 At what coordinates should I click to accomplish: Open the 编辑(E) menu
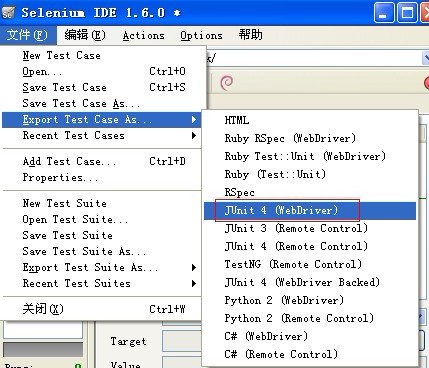[85, 35]
